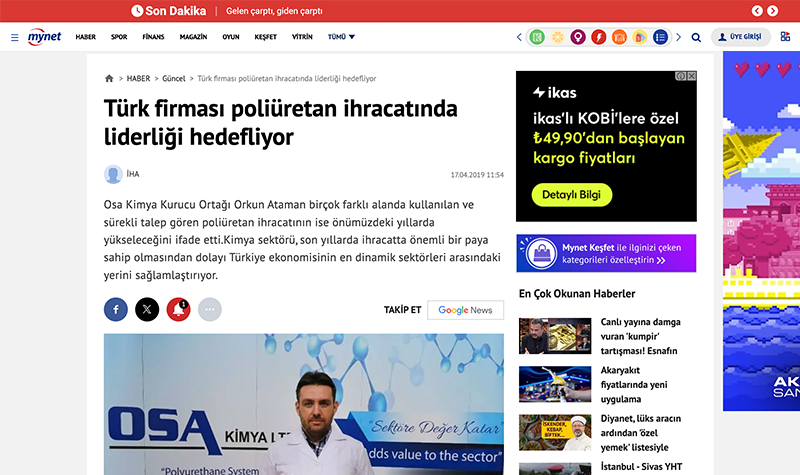Viewport: 800px width, 475px height.
Task: Open more share options (three dots)
Action: (209, 310)
